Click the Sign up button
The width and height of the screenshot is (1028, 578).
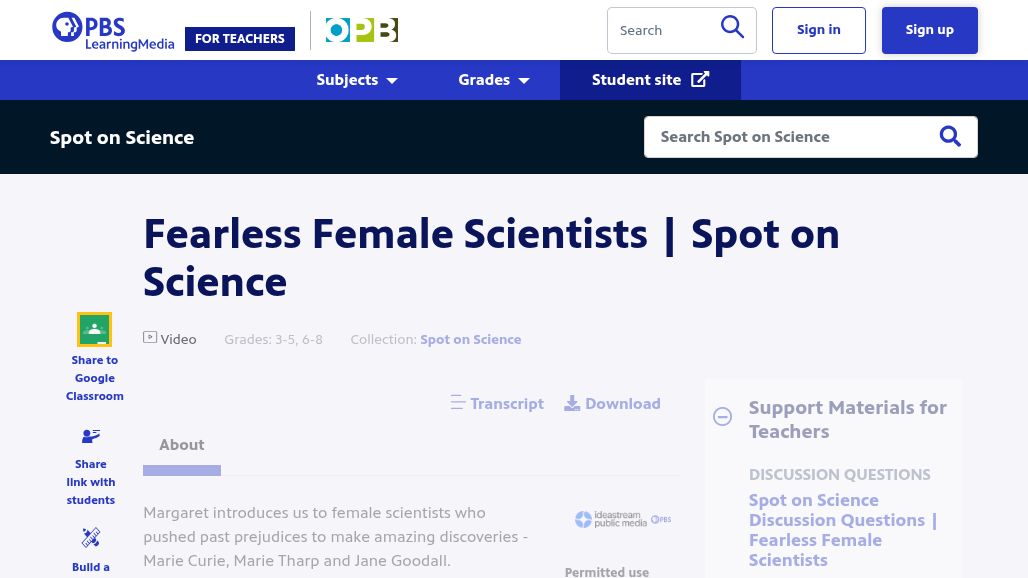(x=930, y=30)
